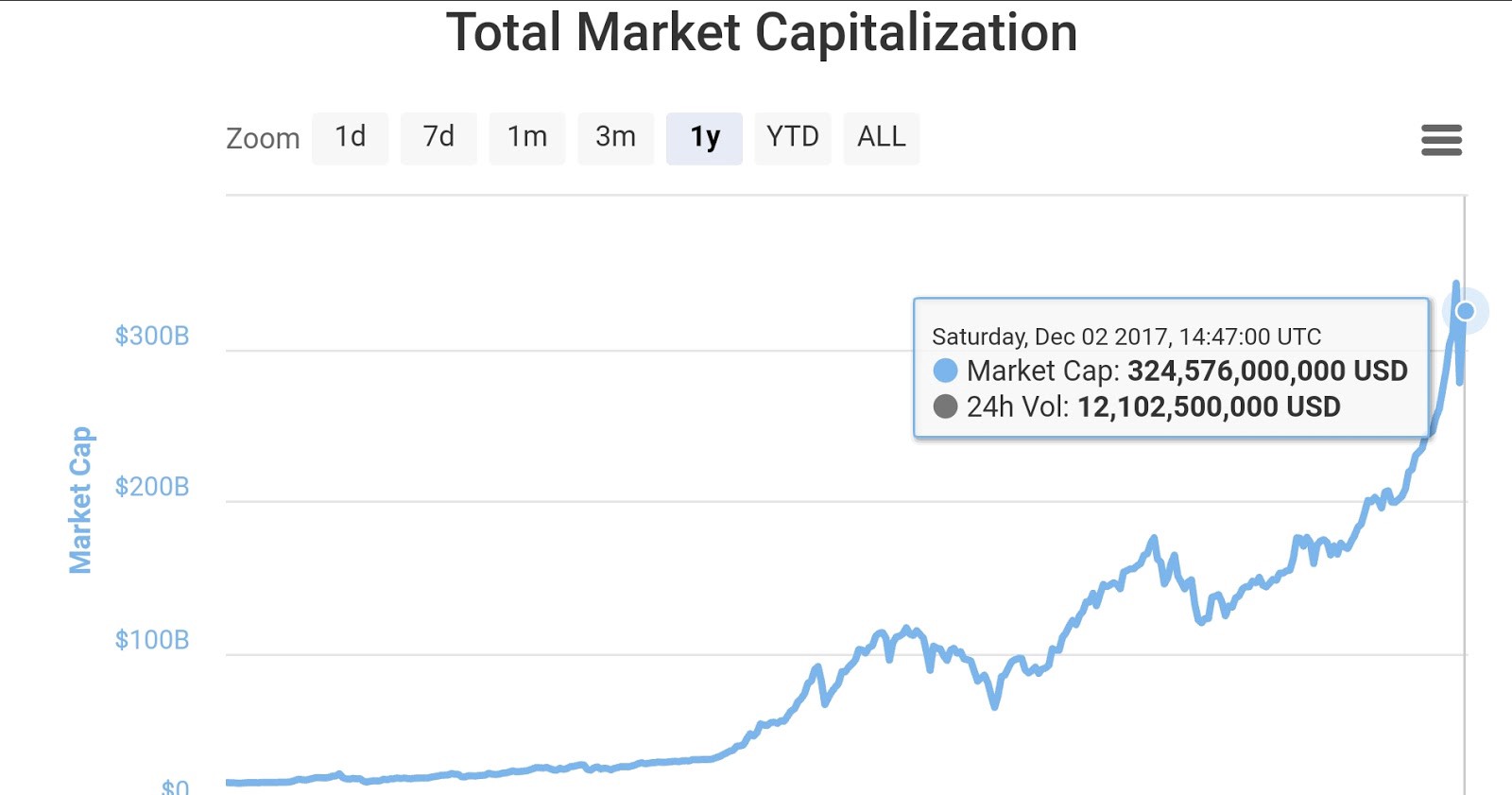1512x795 pixels.
Task: Click the blue Market Cap legend dot
Action: tap(945, 371)
